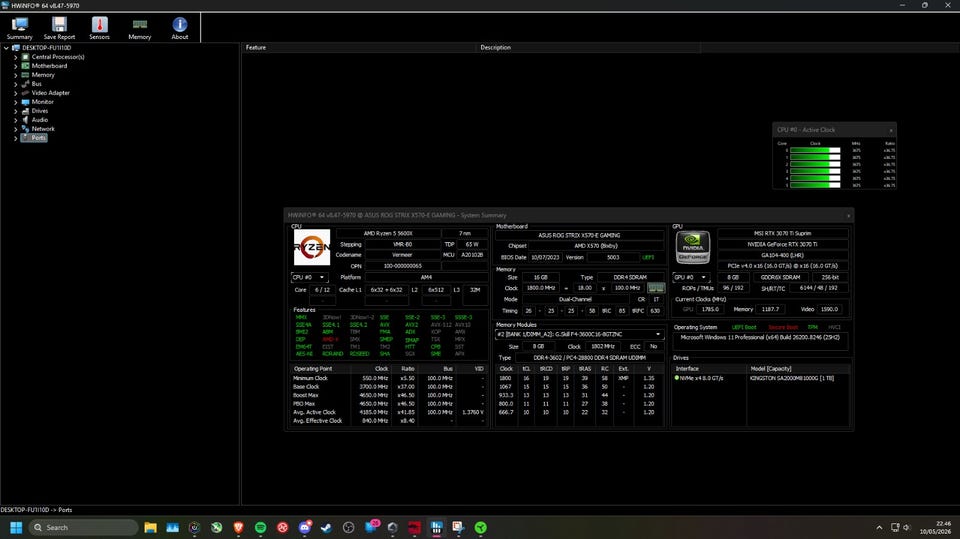Open the Summary toolbar button

[x=20, y=28]
